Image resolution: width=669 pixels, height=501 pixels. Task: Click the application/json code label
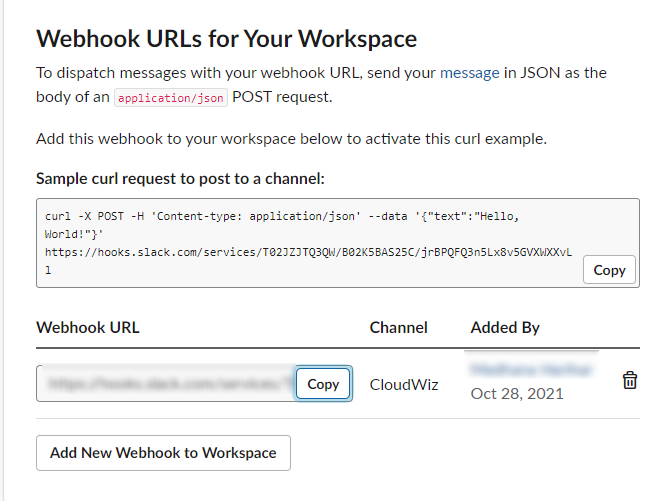(171, 98)
